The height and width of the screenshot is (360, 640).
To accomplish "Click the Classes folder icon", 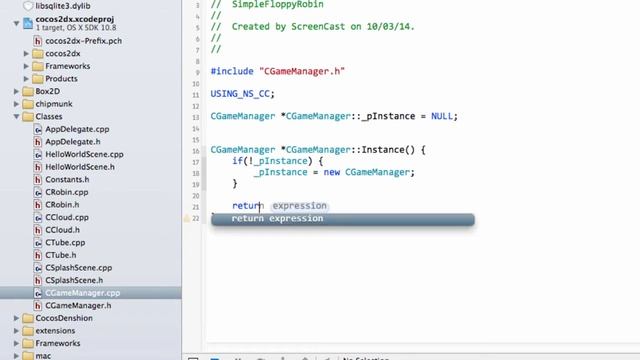I will (28, 116).
